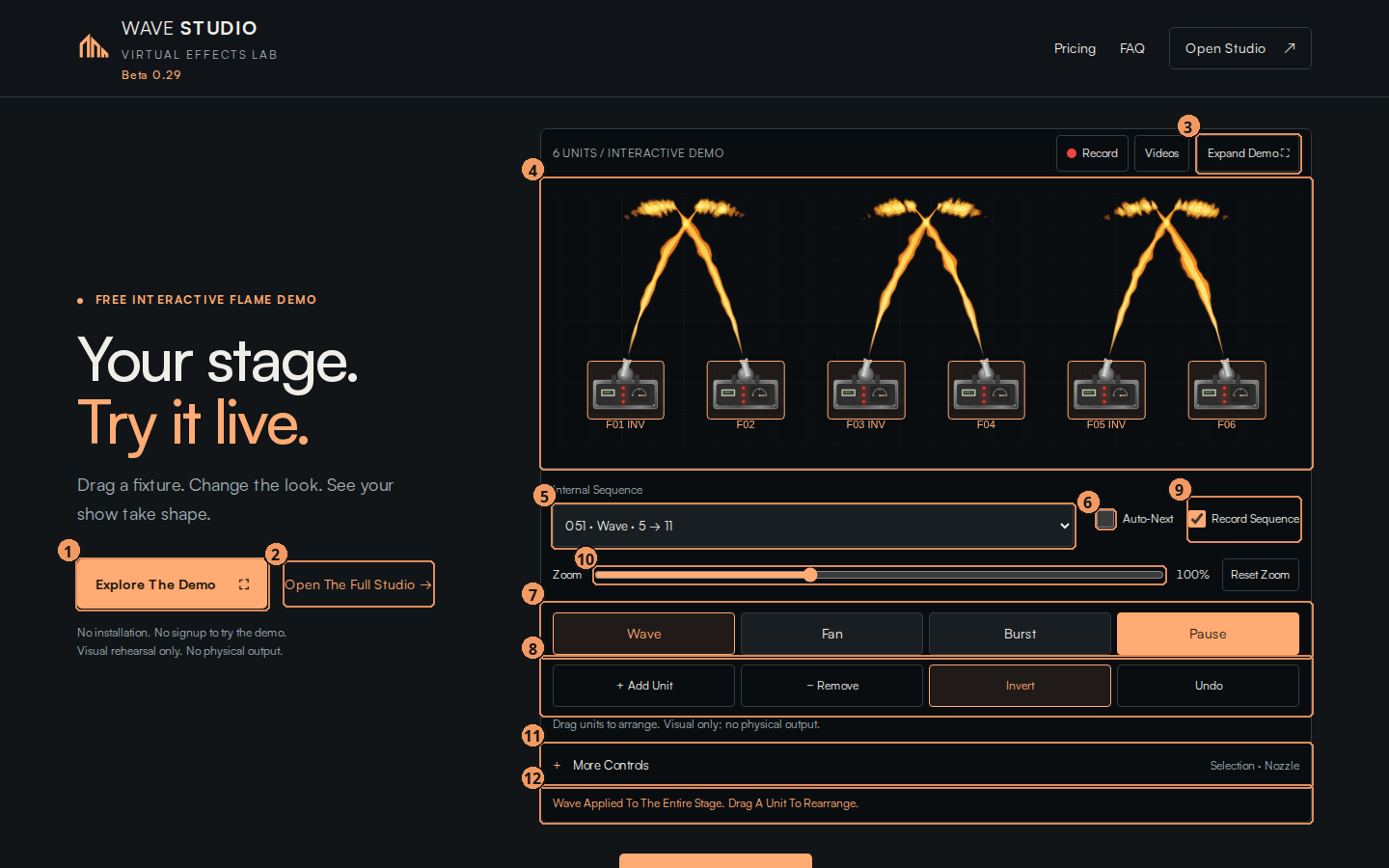The image size is (1389, 868).
Task: Click the 'Beta 0.29' version text
Action: tap(151, 75)
